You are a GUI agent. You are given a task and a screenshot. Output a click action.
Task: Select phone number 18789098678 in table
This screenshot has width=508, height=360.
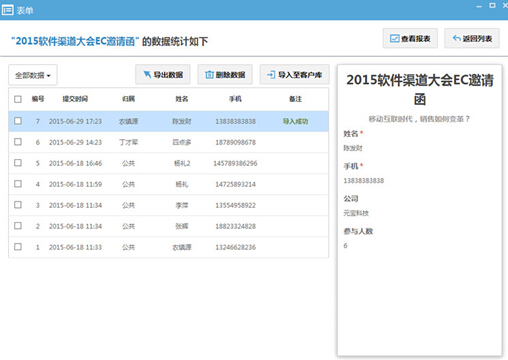coord(235,142)
